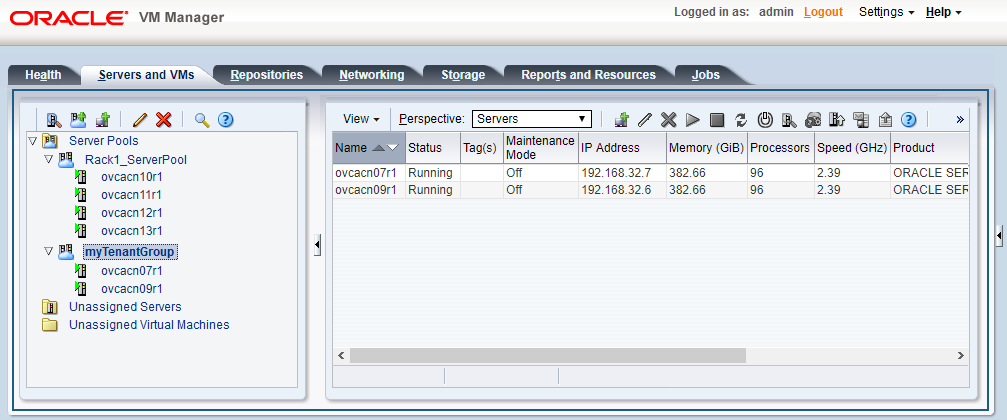The width and height of the screenshot is (1007, 420).
Task: Click the red X Delete icon
Action: click(164, 119)
